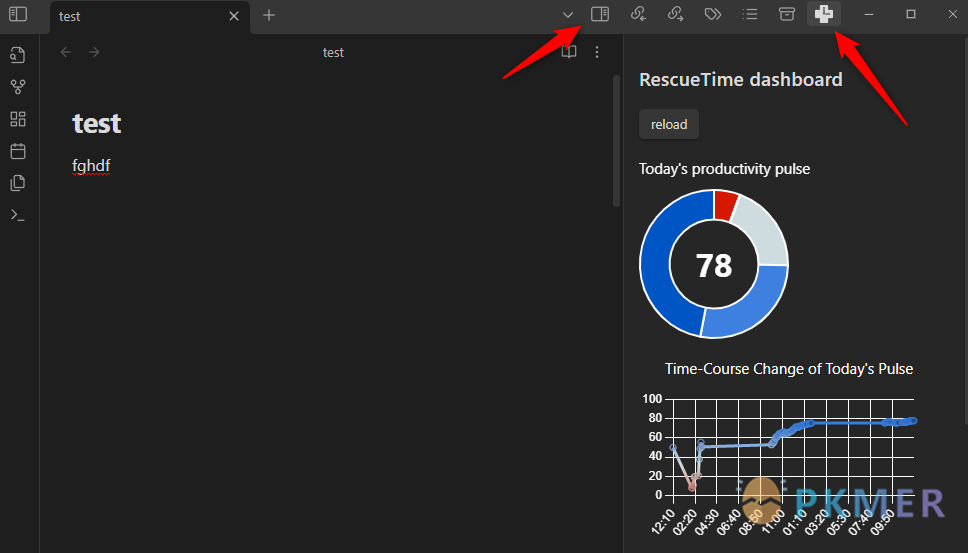Screen dimensions: 968x553
Task: Open the note's more options menu
Action: tap(597, 52)
